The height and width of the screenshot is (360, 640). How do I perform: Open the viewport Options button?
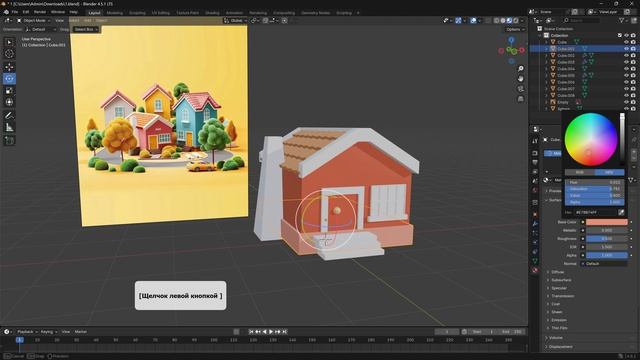click(x=515, y=29)
